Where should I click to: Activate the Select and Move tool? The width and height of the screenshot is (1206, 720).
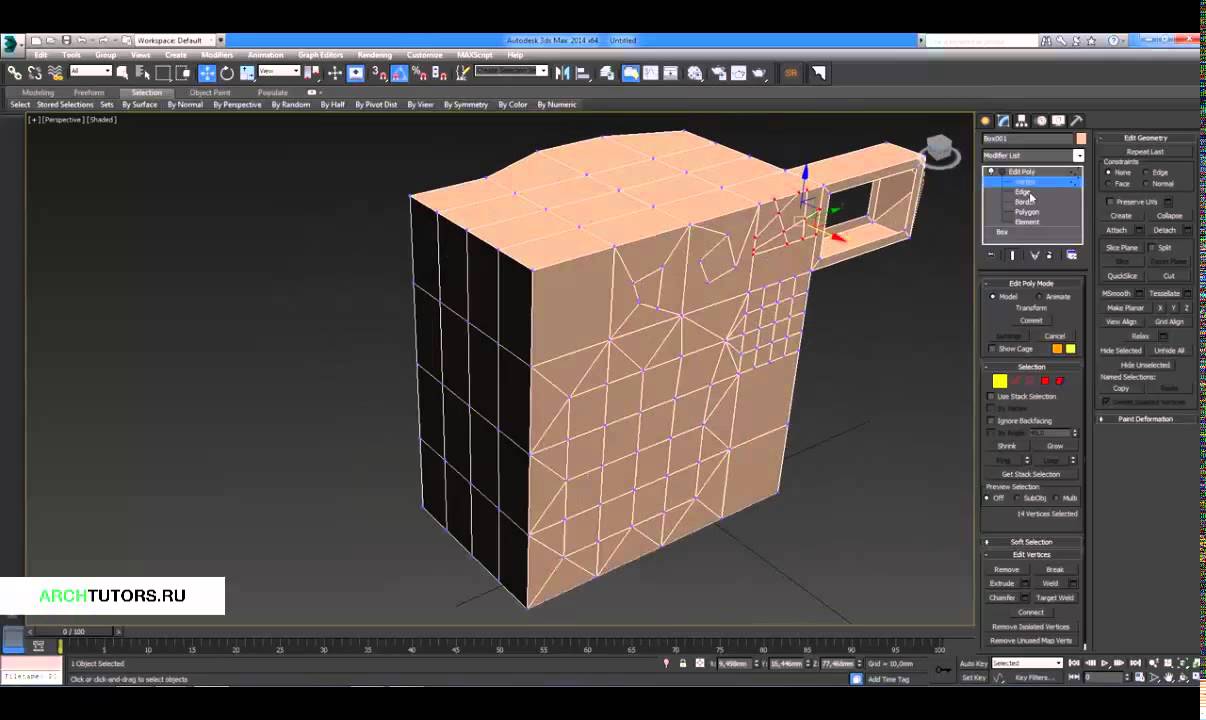click(207, 73)
